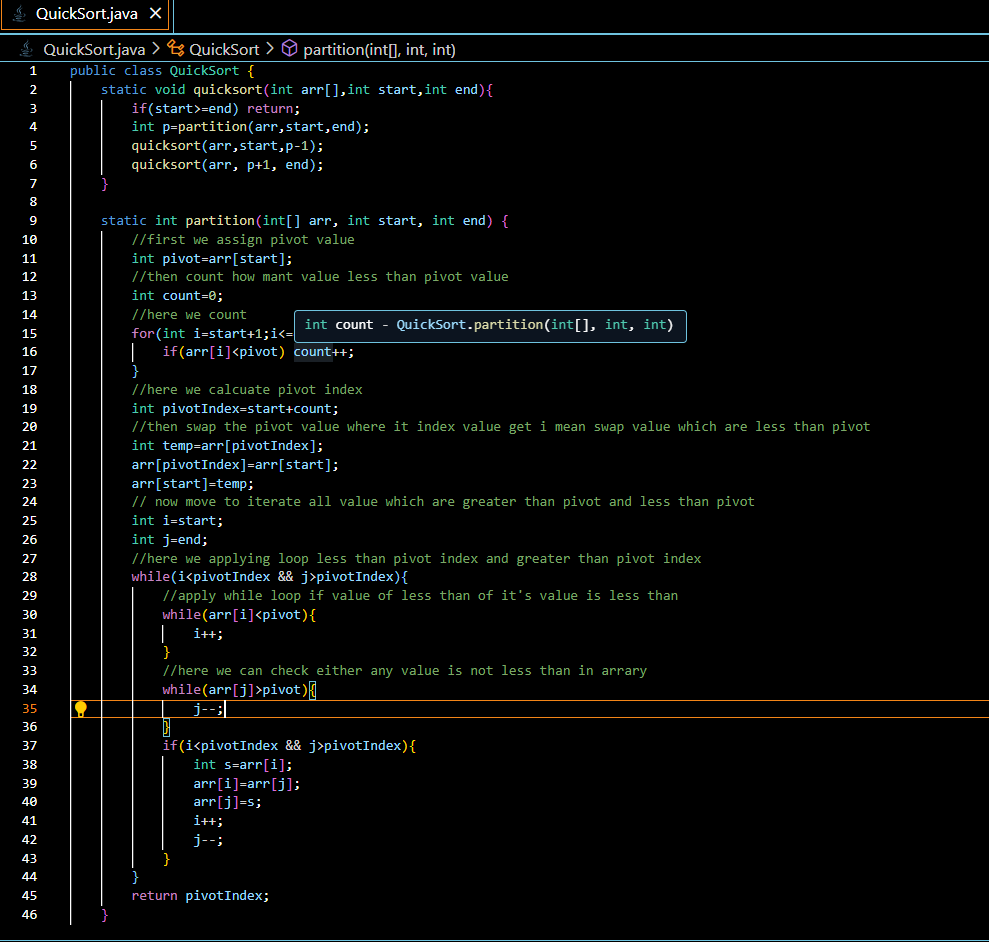Click 'int count=0;' on line 13
The height and width of the screenshot is (942, 989).
point(177,296)
